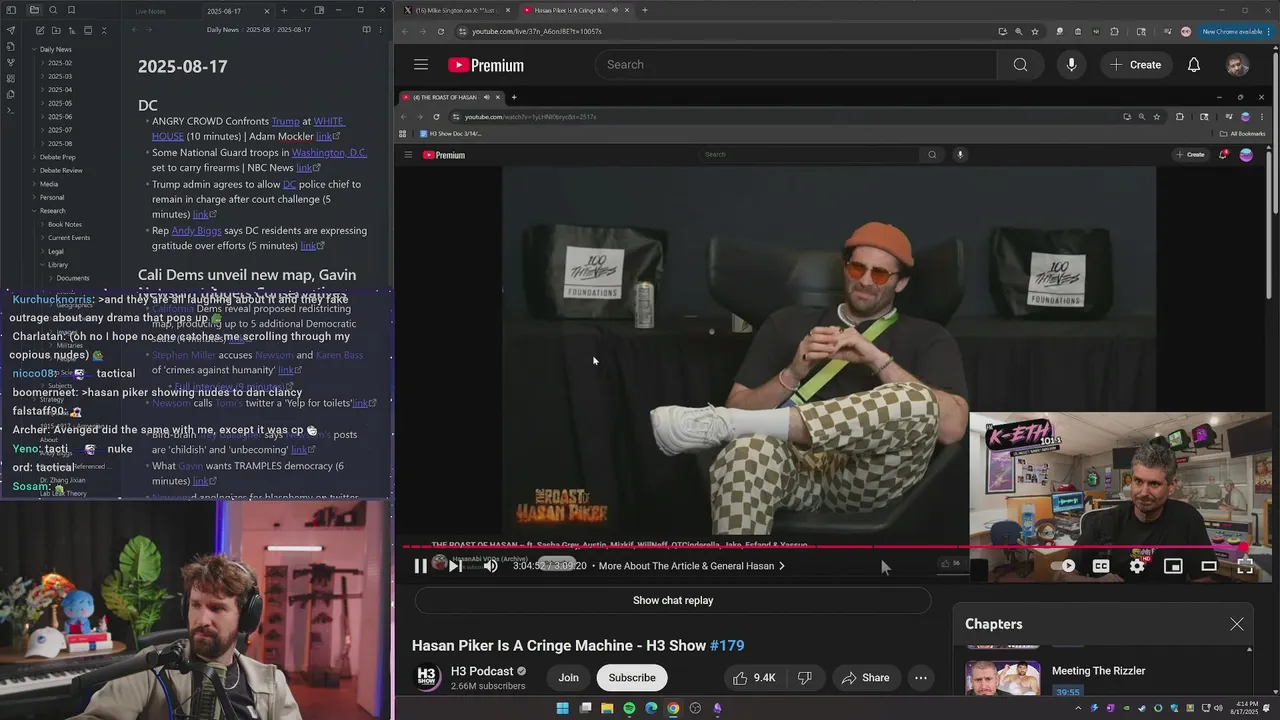Open chapter More About The Article chevron
Screen dimensions: 1280x720
click(x=782, y=566)
